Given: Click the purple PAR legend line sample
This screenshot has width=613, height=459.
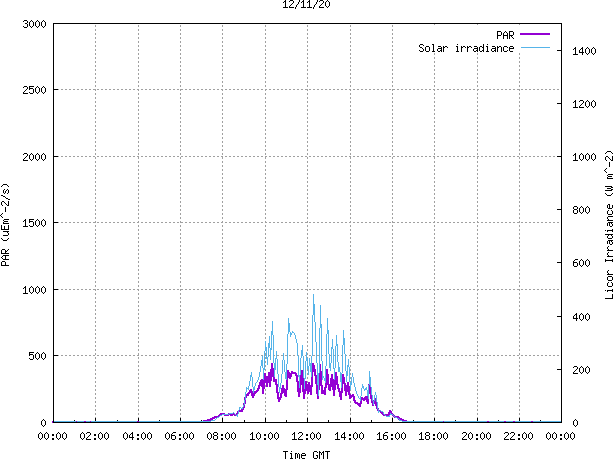Looking at the screenshot, I should click(x=535, y=34).
